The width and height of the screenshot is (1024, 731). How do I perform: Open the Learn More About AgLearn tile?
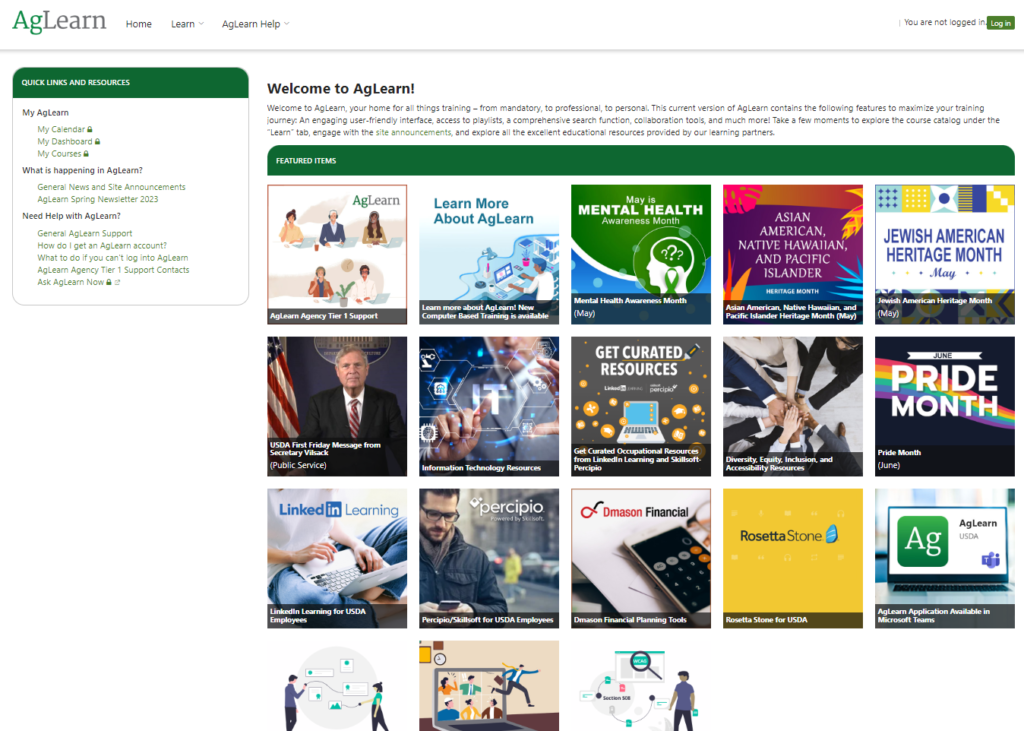point(489,254)
